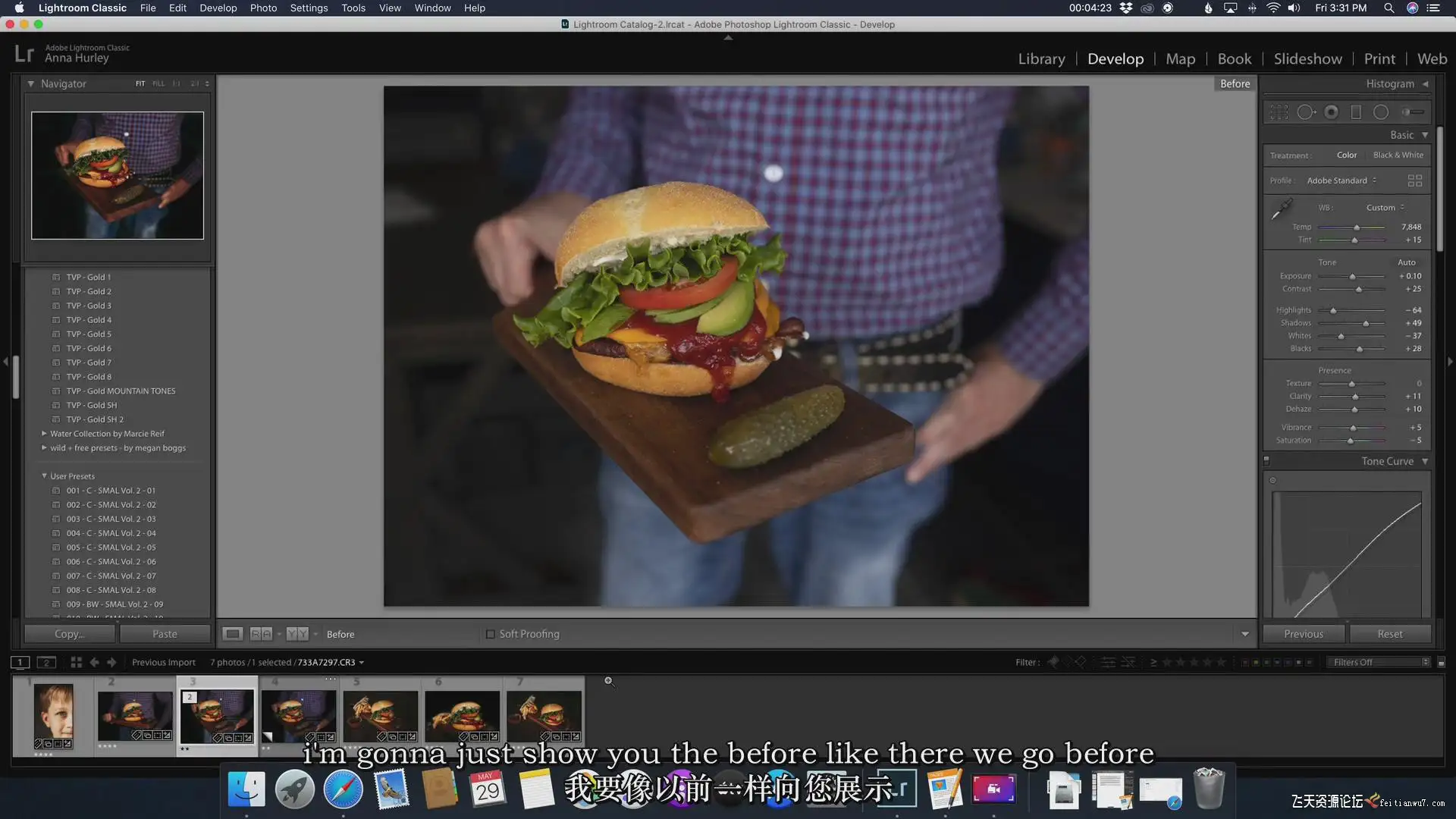Open Grid view from filmstrip bar
1456x819 pixels.
click(x=76, y=662)
